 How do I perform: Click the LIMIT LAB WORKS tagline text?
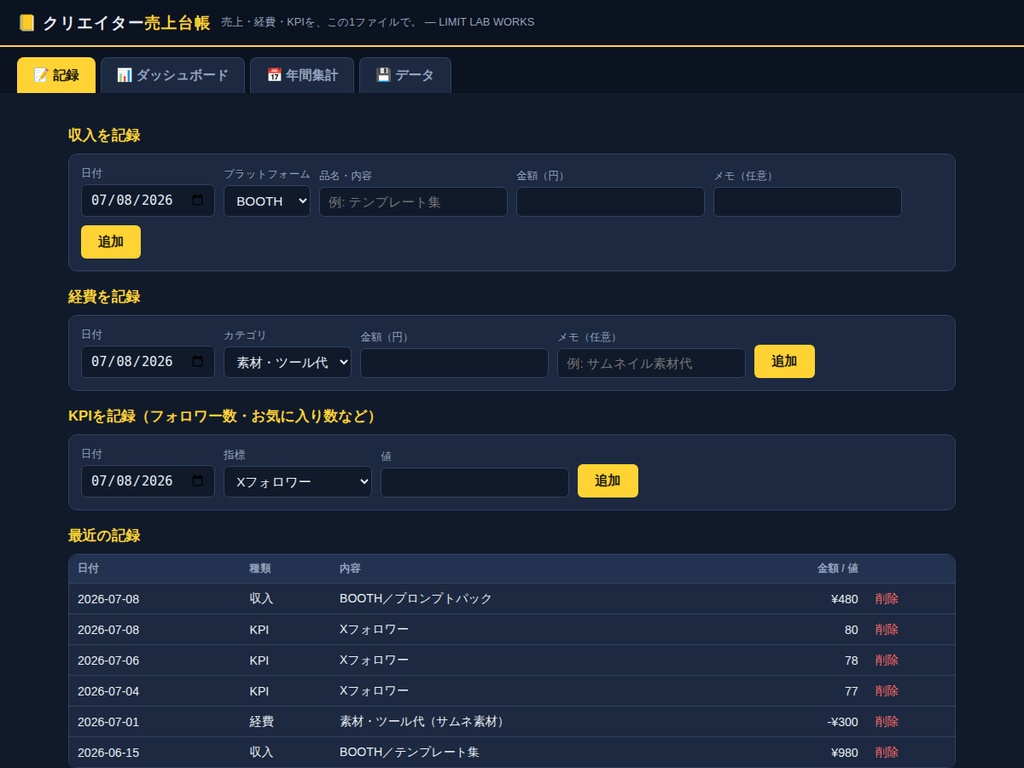click(487, 22)
